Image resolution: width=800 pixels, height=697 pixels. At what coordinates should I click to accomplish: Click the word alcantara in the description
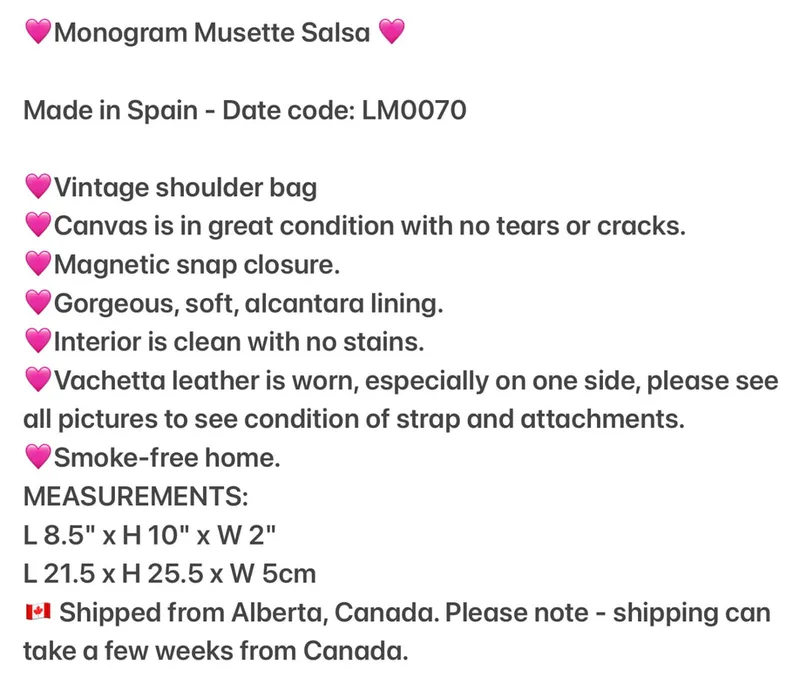[x=304, y=303]
